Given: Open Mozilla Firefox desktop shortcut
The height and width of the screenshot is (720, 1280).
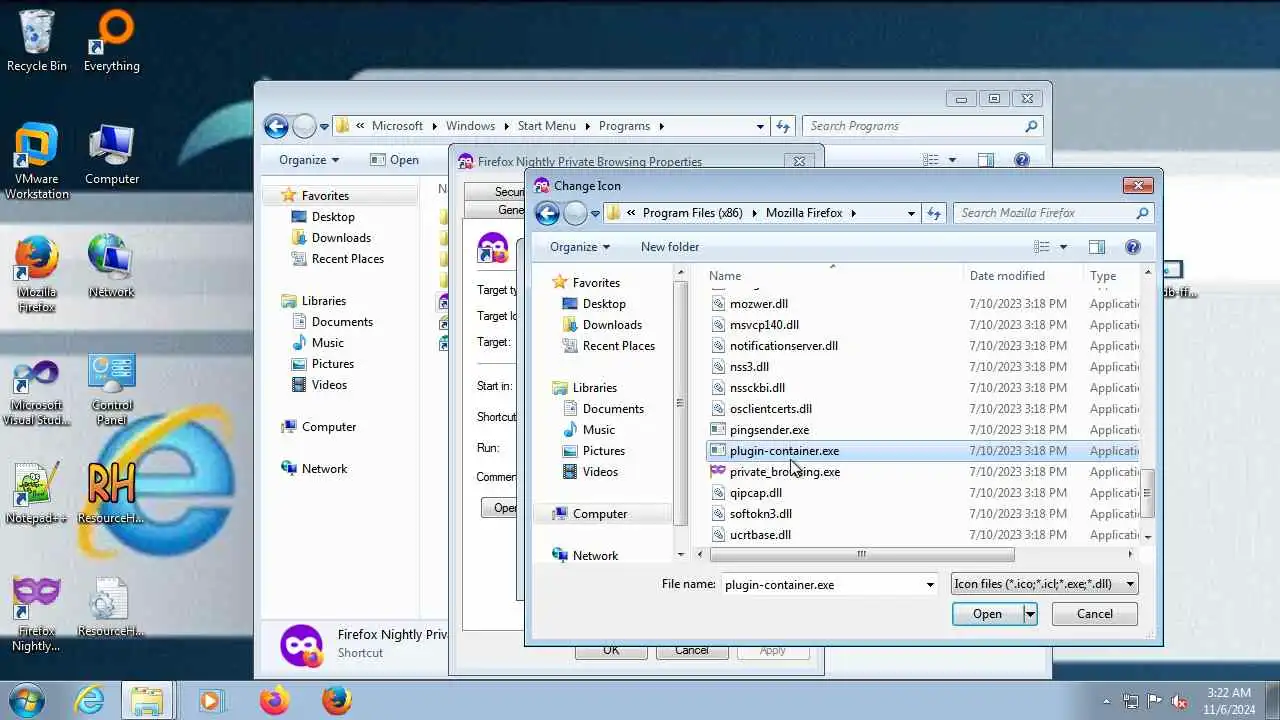Looking at the screenshot, I should click(x=36, y=274).
